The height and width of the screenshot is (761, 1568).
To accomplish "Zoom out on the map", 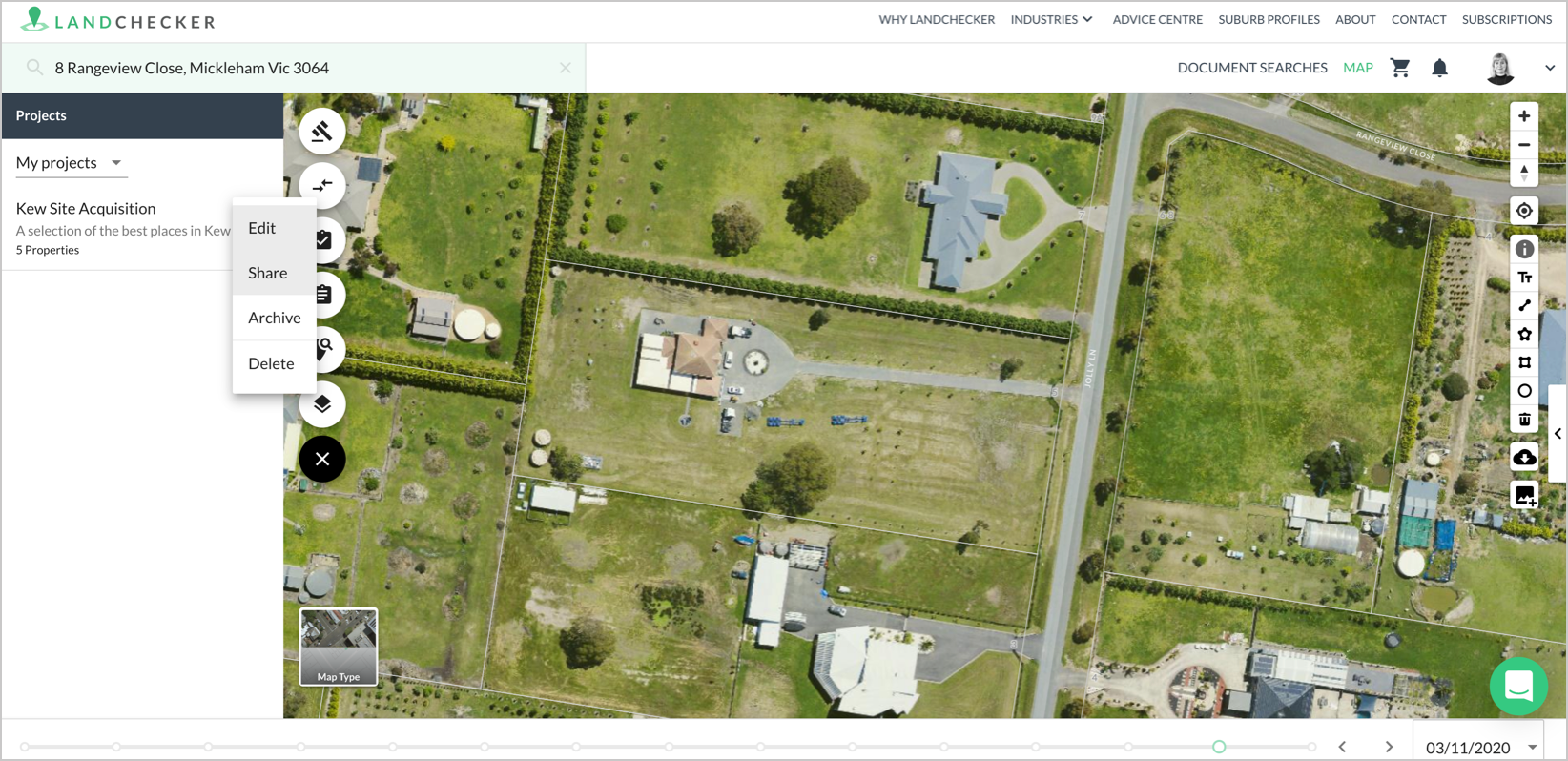I will click(x=1524, y=145).
